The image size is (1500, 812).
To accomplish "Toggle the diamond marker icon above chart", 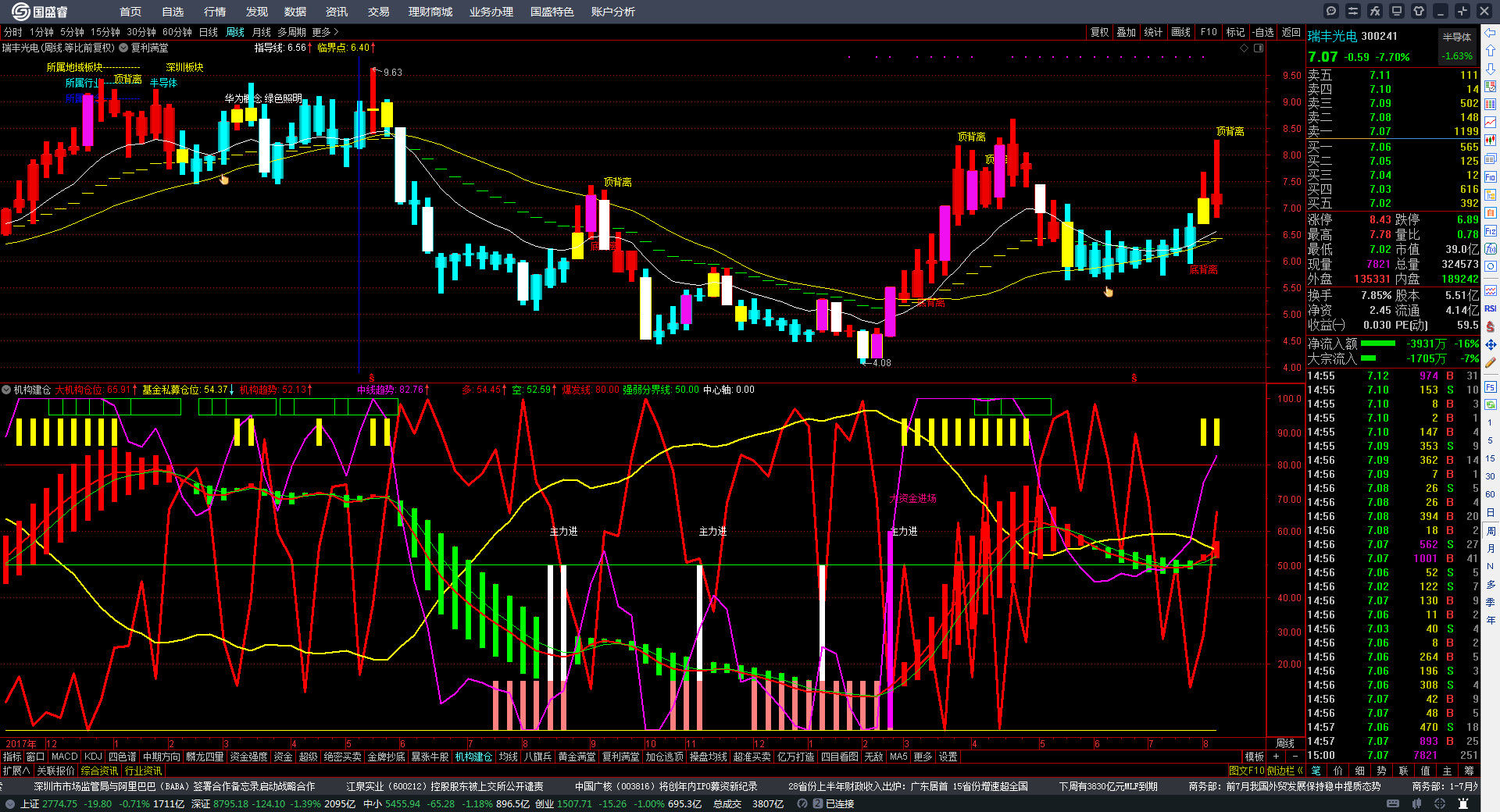I will coord(1245,48).
